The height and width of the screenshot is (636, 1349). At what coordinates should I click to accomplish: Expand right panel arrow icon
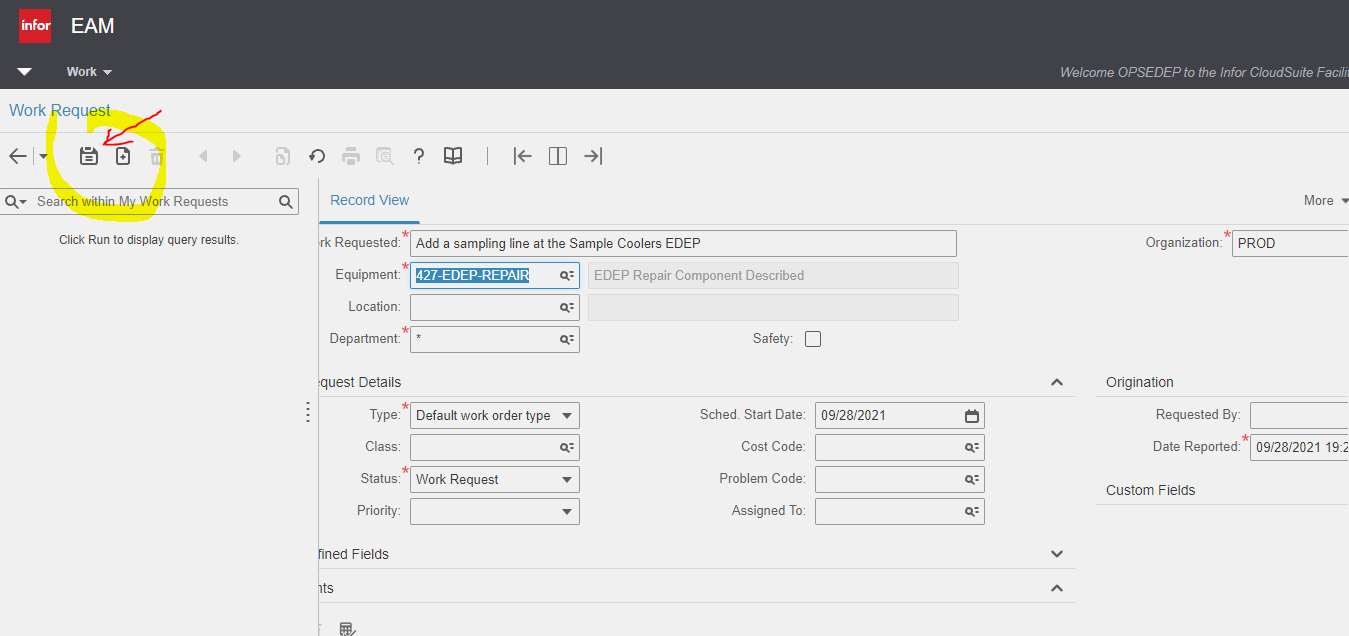[593, 156]
